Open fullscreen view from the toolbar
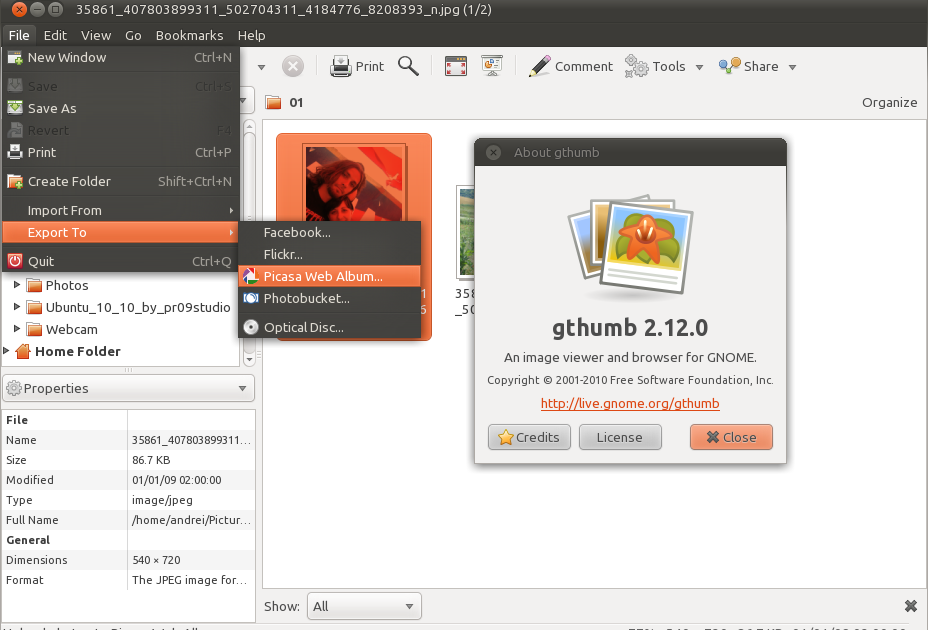 455,66
